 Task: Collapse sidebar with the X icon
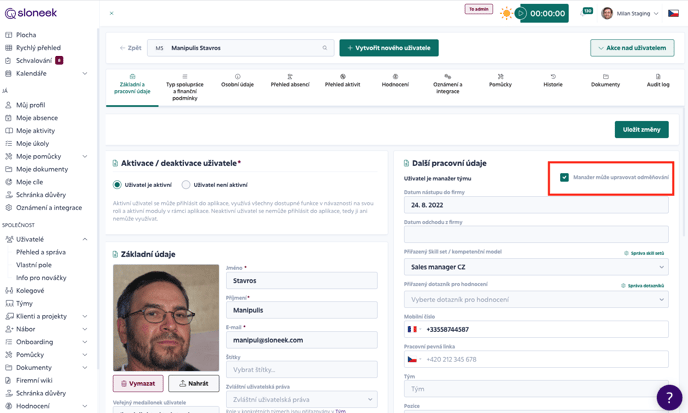click(111, 13)
